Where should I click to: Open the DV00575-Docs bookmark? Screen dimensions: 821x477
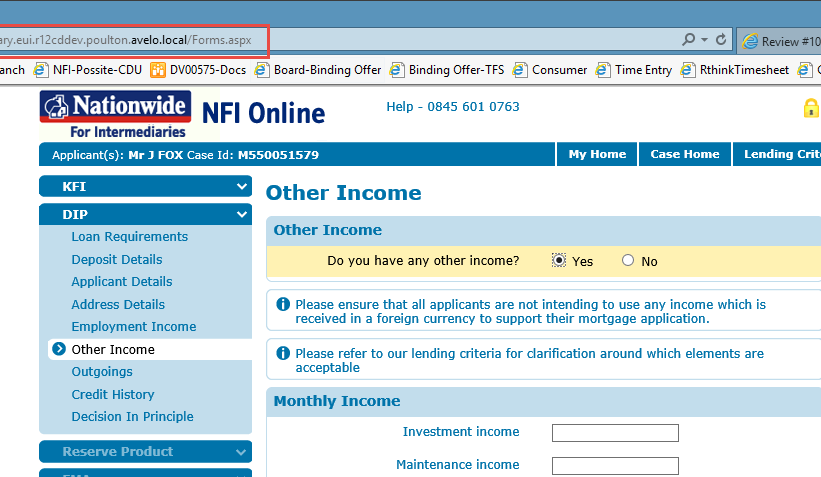(198, 70)
